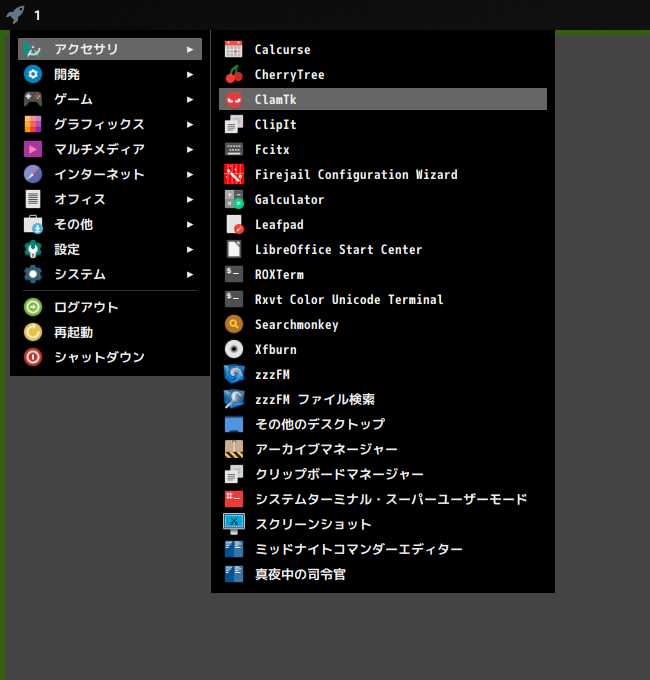Open スクリーンショット entry
The width and height of the screenshot is (650, 680).
click(x=383, y=524)
